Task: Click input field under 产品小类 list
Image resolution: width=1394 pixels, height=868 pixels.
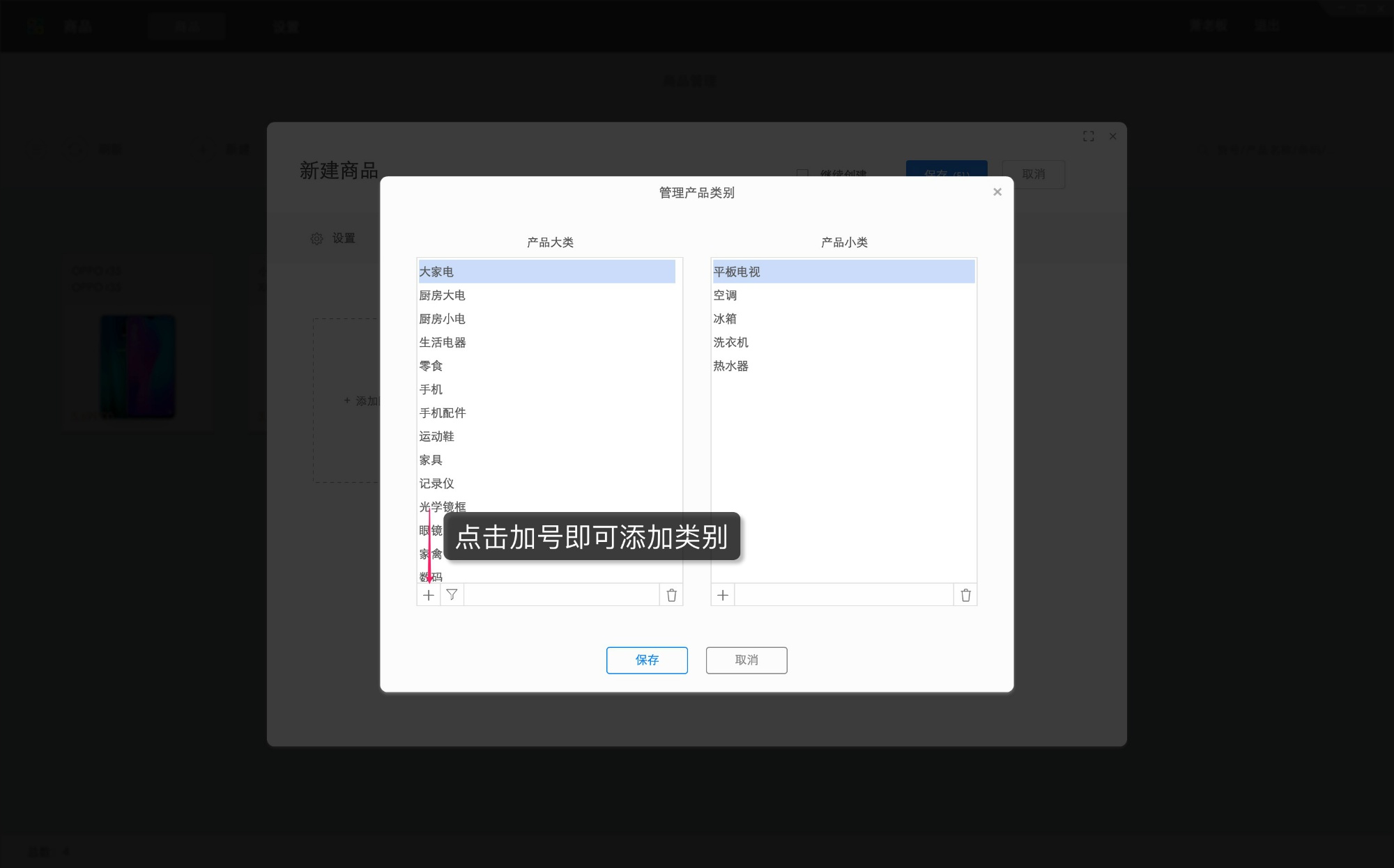Action: tap(843, 595)
